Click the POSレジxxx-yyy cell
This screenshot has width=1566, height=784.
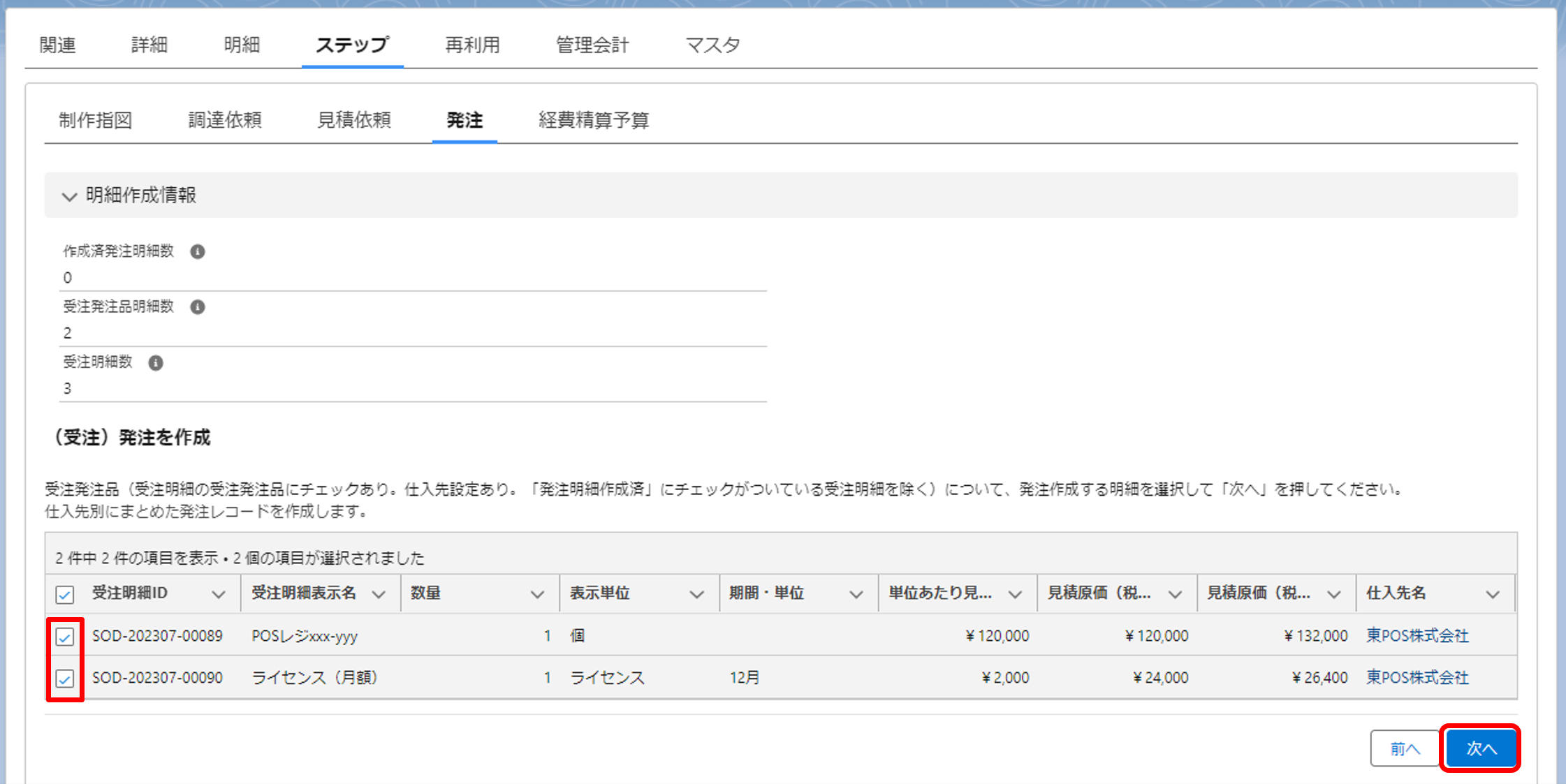point(305,636)
